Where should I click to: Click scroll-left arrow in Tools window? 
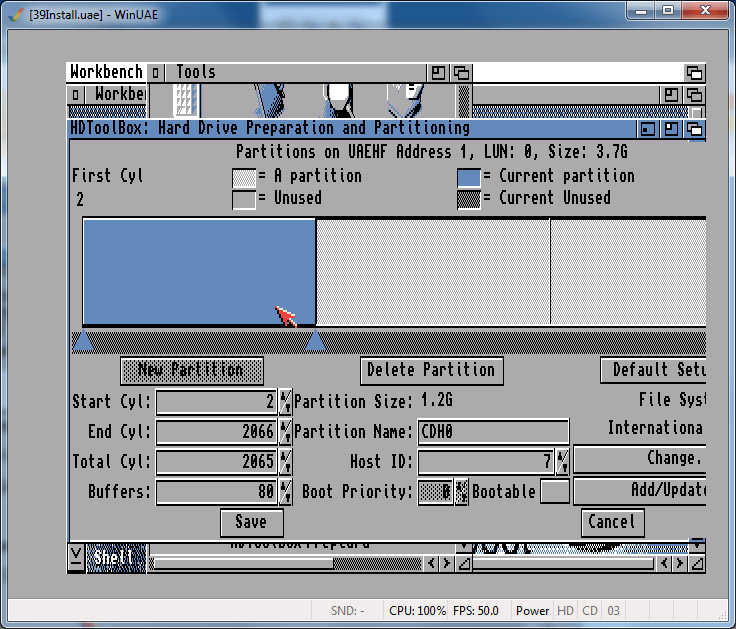click(431, 563)
